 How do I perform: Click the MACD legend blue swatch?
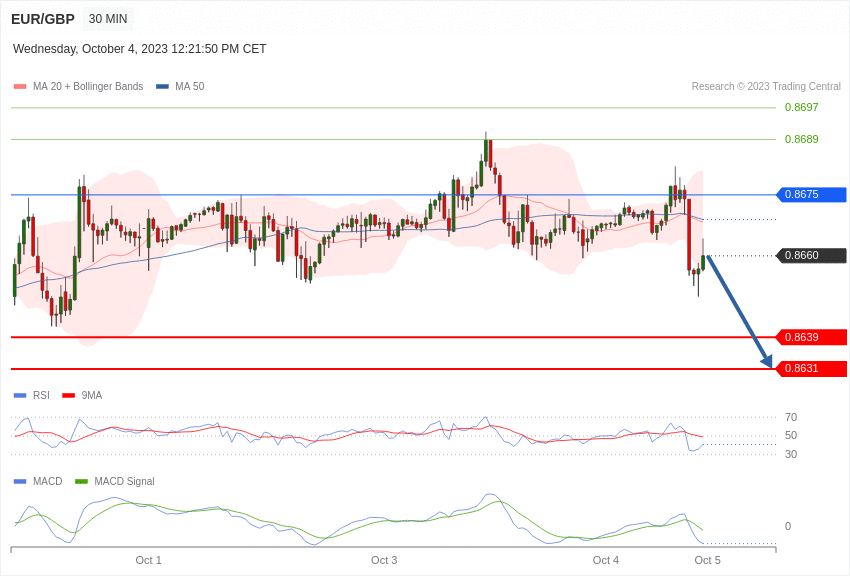point(20,481)
